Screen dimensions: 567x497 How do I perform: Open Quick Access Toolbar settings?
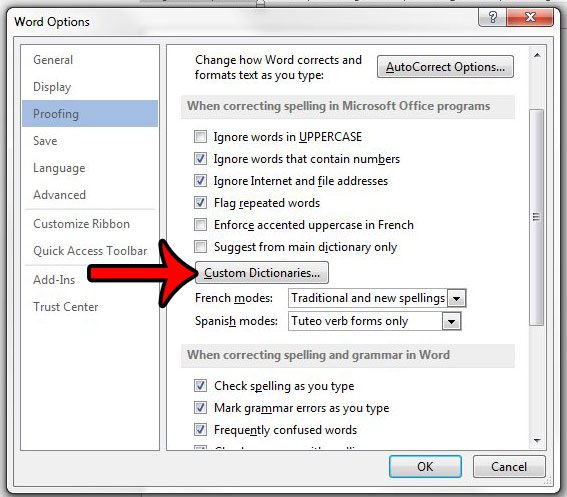90,251
